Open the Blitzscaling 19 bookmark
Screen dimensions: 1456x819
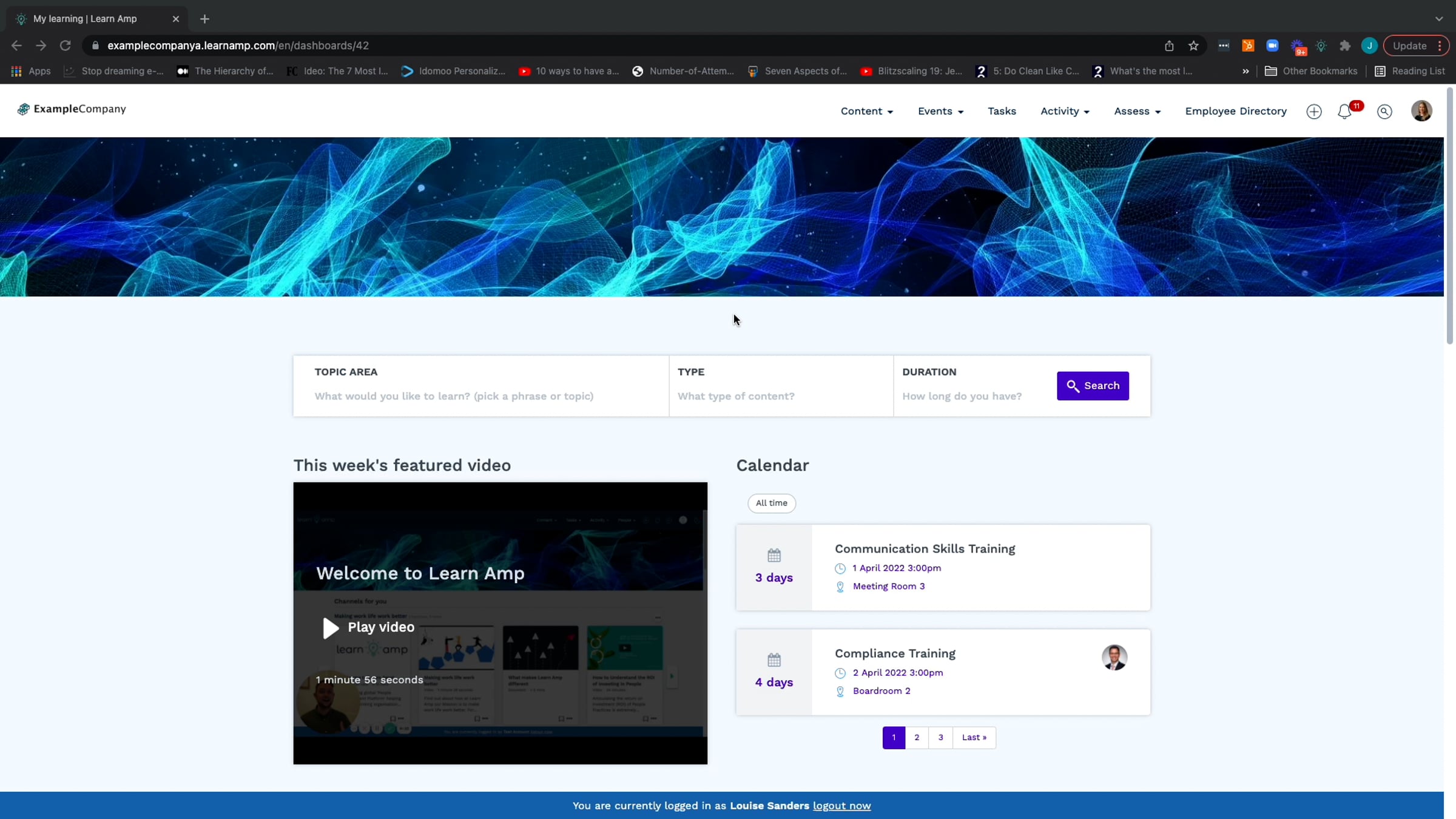(x=911, y=71)
